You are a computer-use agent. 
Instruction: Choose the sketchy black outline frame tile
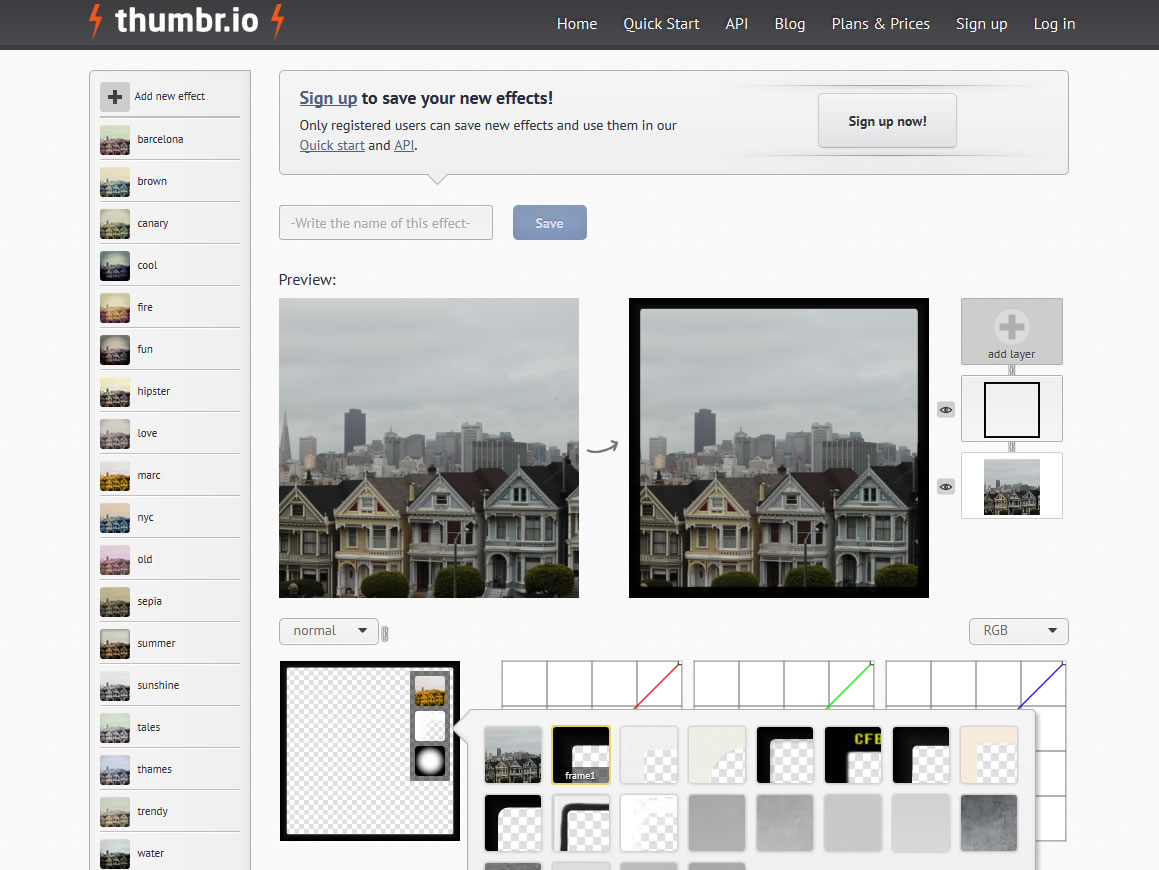click(x=581, y=823)
